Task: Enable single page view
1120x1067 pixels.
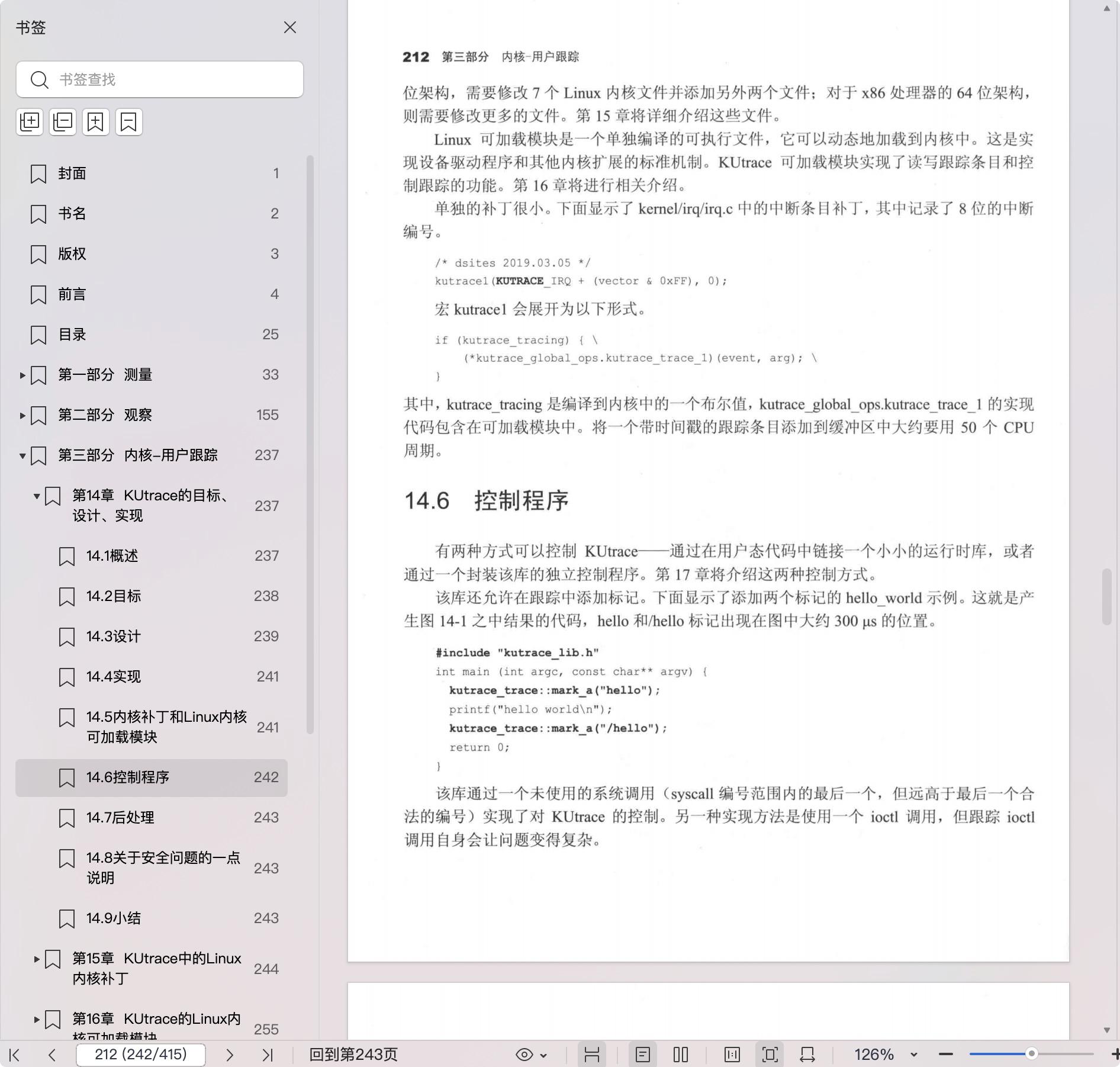Action: (x=643, y=1055)
